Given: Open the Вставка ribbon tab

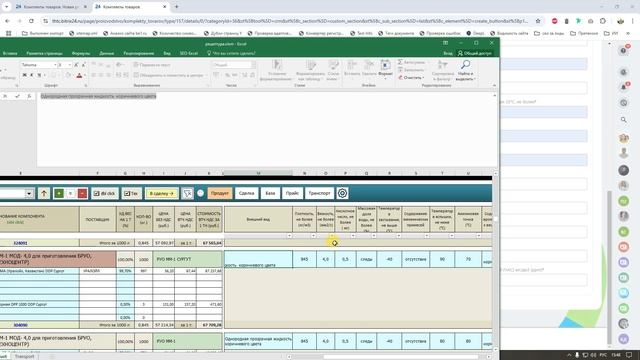Looking at the screenshot, I should tap(10, 53).
